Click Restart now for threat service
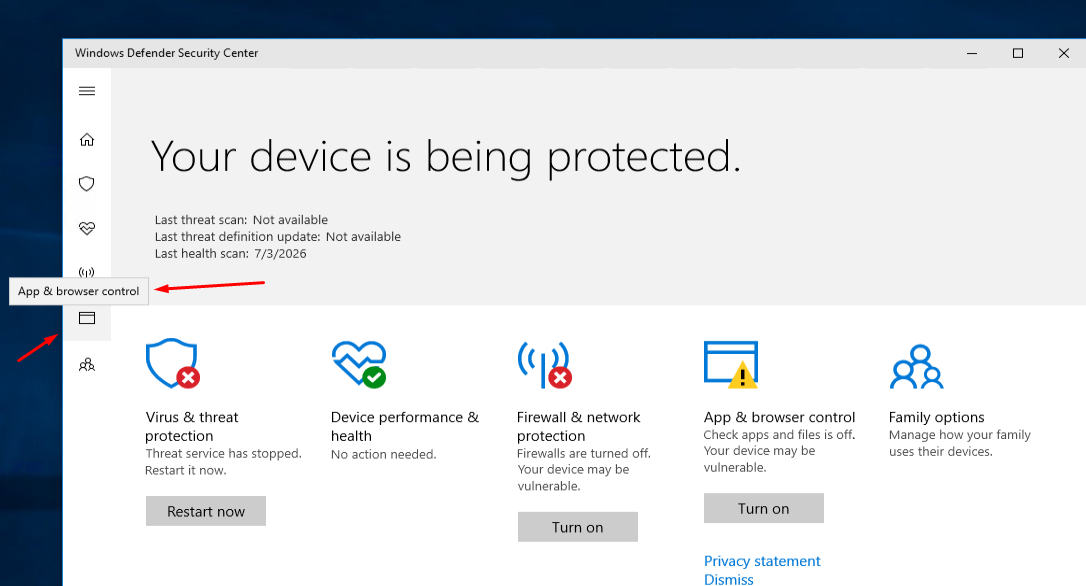The height and width of the screenshot is (586, 1086). point(206,511)
